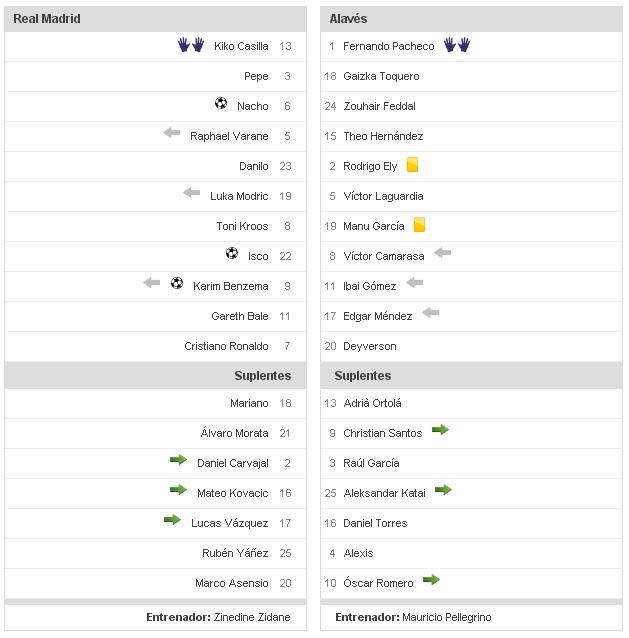Viewport: 629px width, 638px height.
Task: Click the goal ball icon next to Isco
Action: tap(232, 253)
